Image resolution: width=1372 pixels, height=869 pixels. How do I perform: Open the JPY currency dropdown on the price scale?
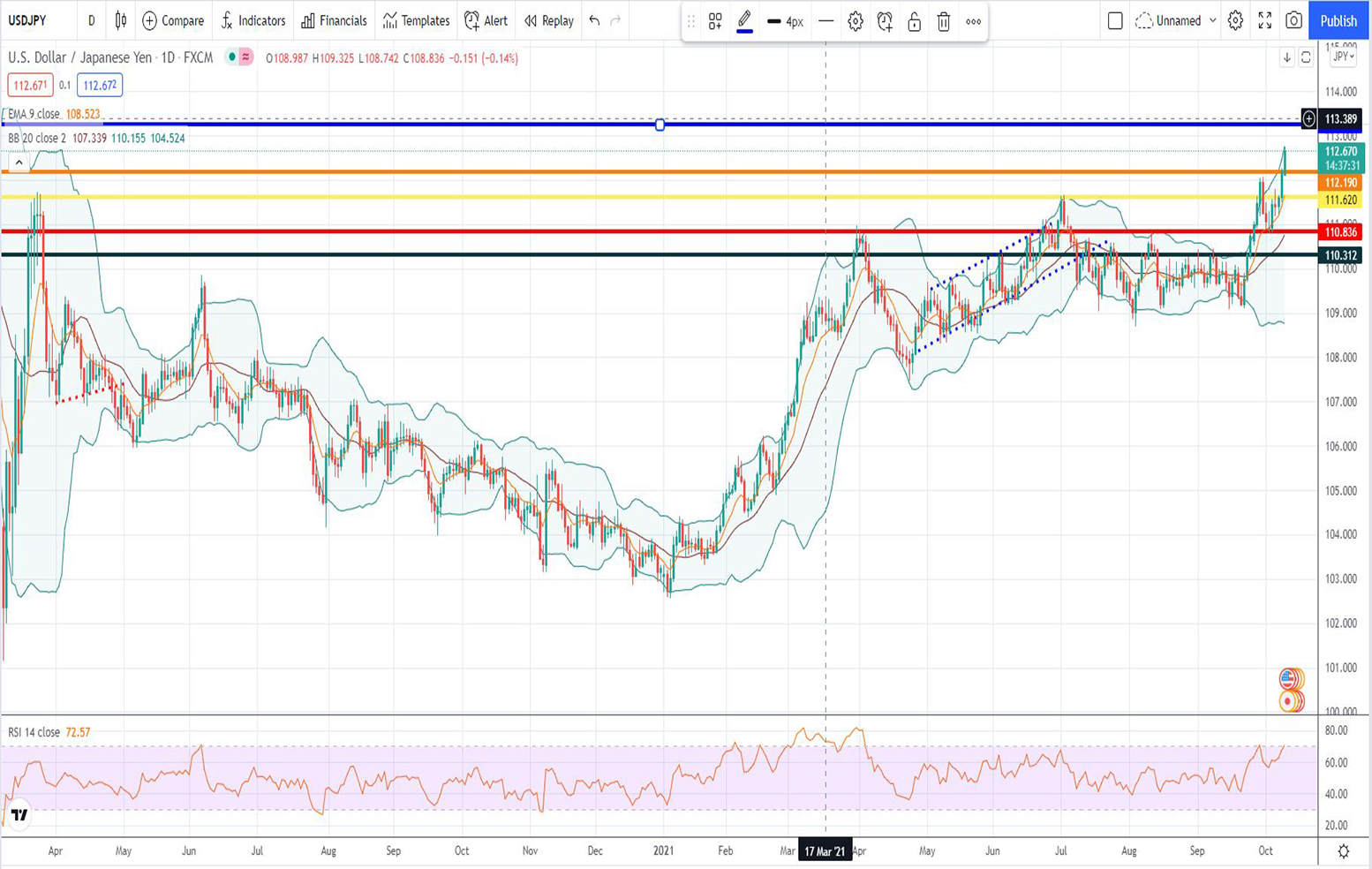pos(1343,57)
